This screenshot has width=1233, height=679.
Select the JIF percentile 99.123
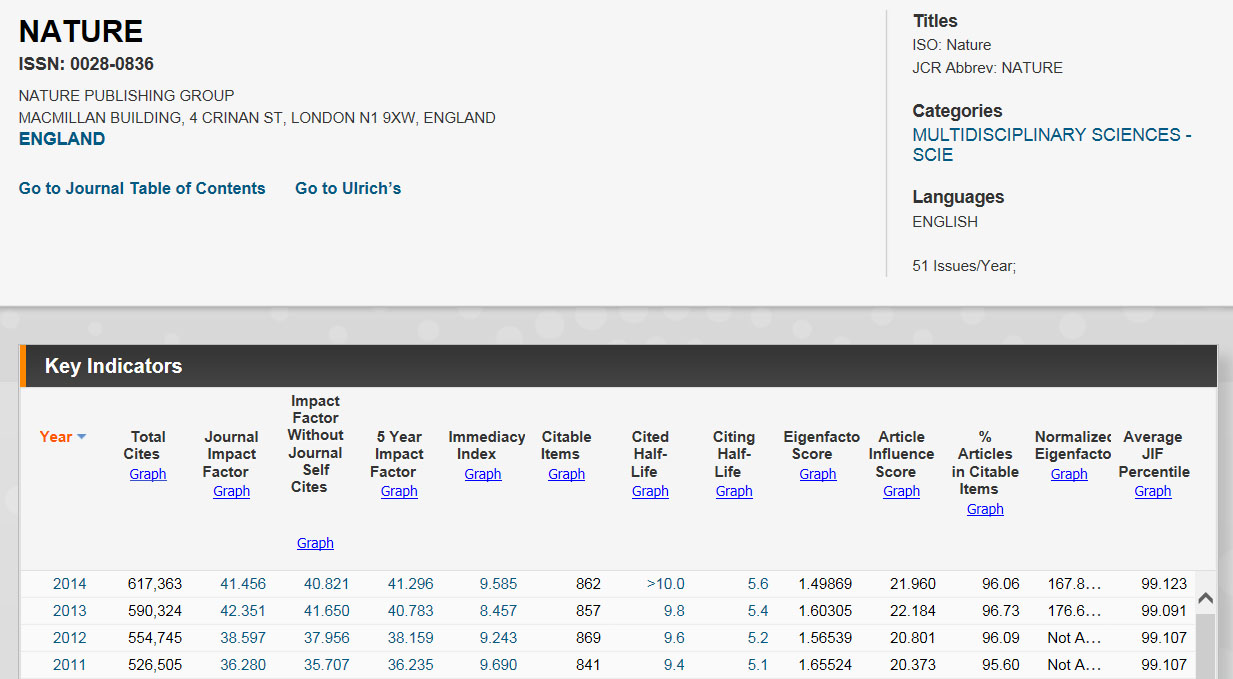click(1164, 584)
